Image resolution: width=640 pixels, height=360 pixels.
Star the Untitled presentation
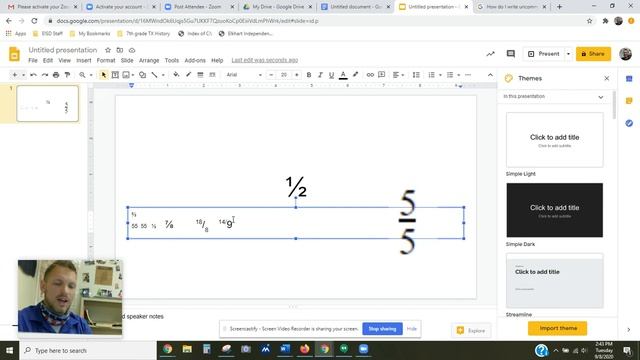coord(108,50)
